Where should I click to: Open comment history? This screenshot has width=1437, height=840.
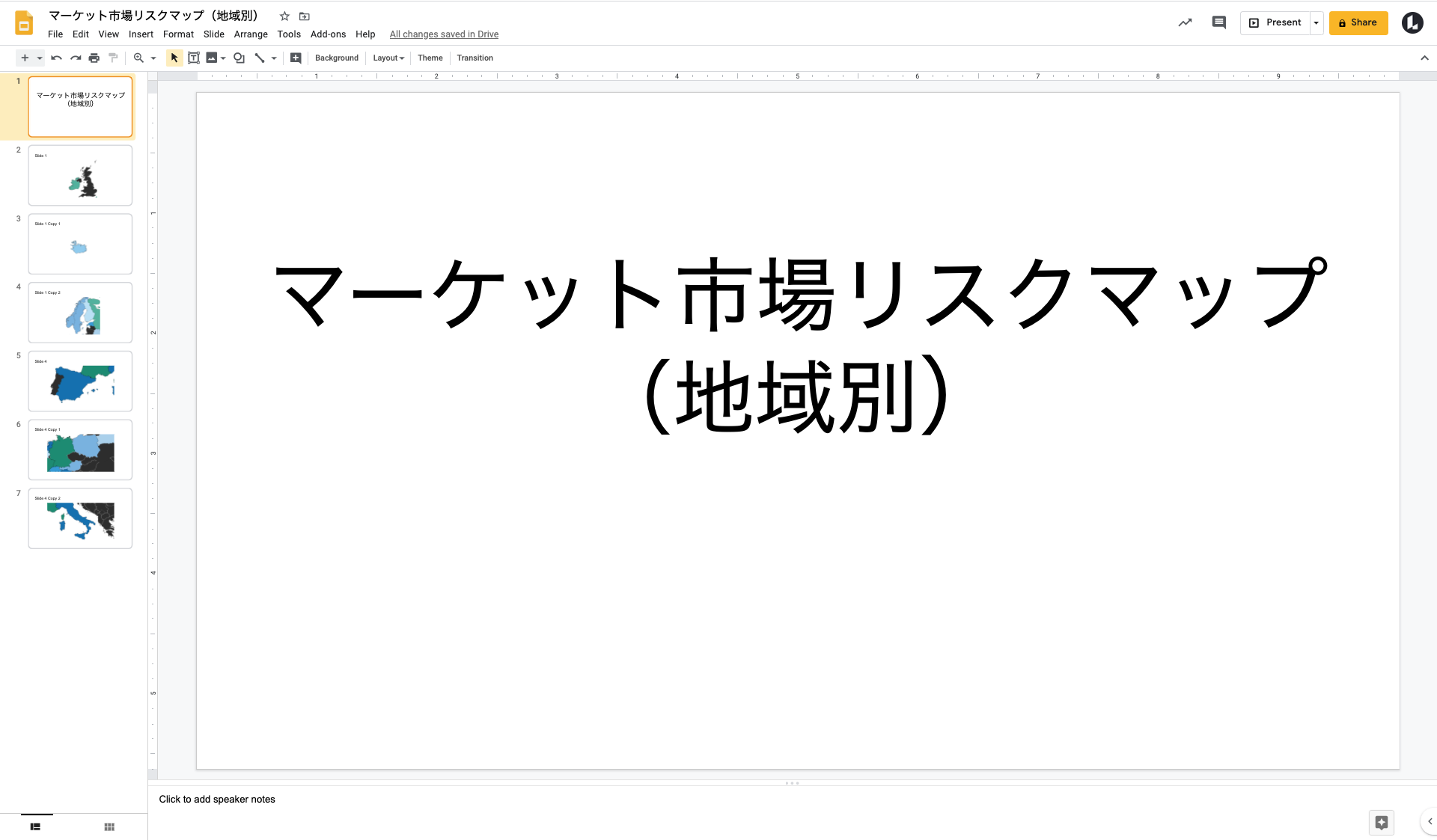click(x=1218, y=22)
